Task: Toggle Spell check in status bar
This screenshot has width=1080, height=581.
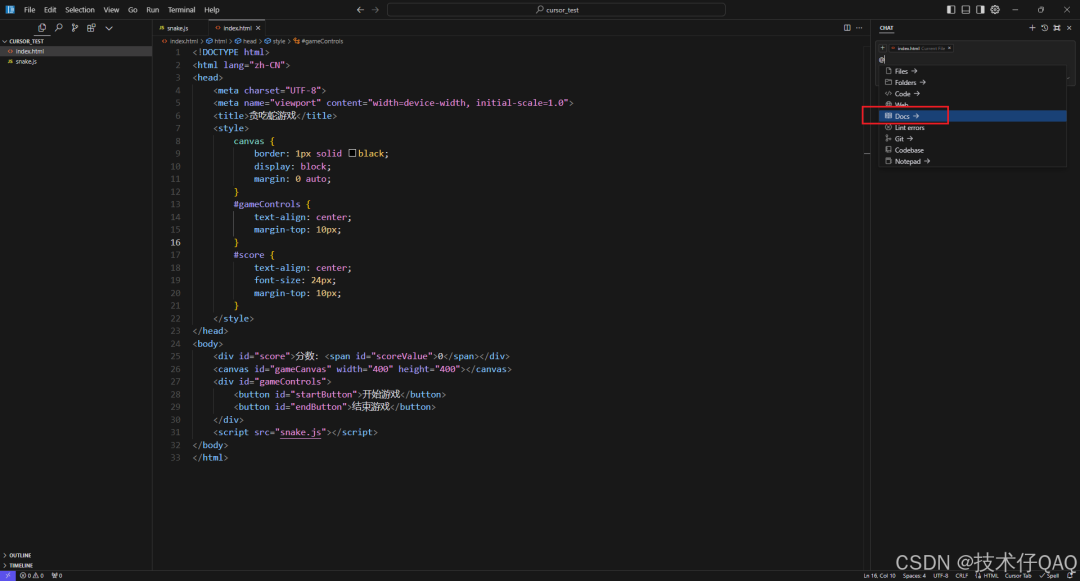Action: [x=1050, y=575]
